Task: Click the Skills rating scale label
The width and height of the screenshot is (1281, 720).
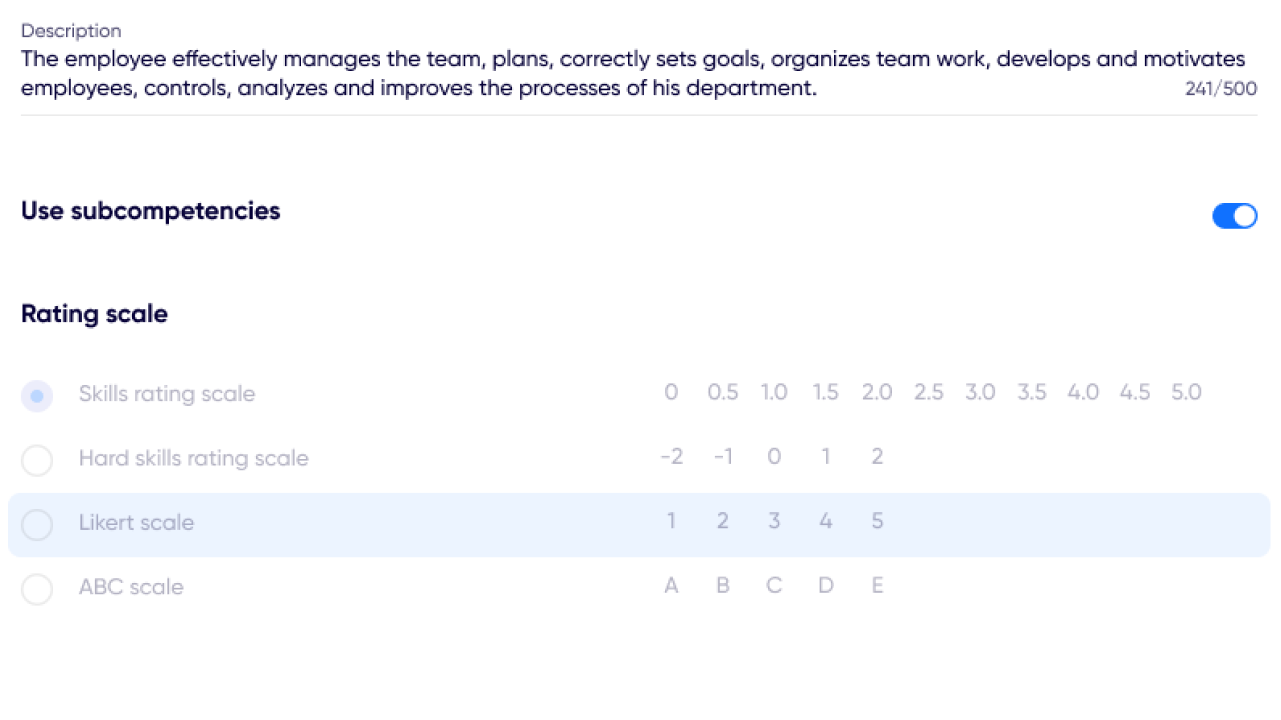Action: click(167, 394)
